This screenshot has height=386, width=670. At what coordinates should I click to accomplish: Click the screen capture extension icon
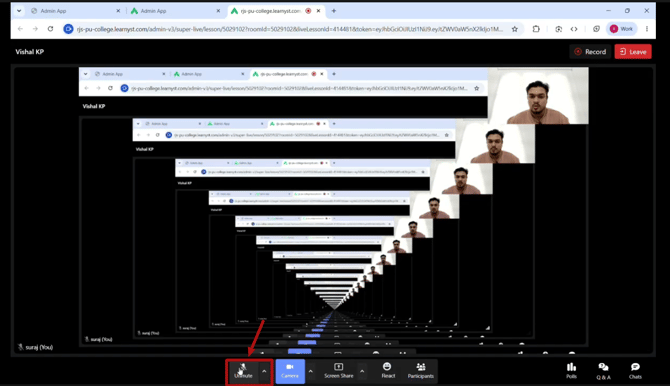pyautogui.click(x=558, y=29)
